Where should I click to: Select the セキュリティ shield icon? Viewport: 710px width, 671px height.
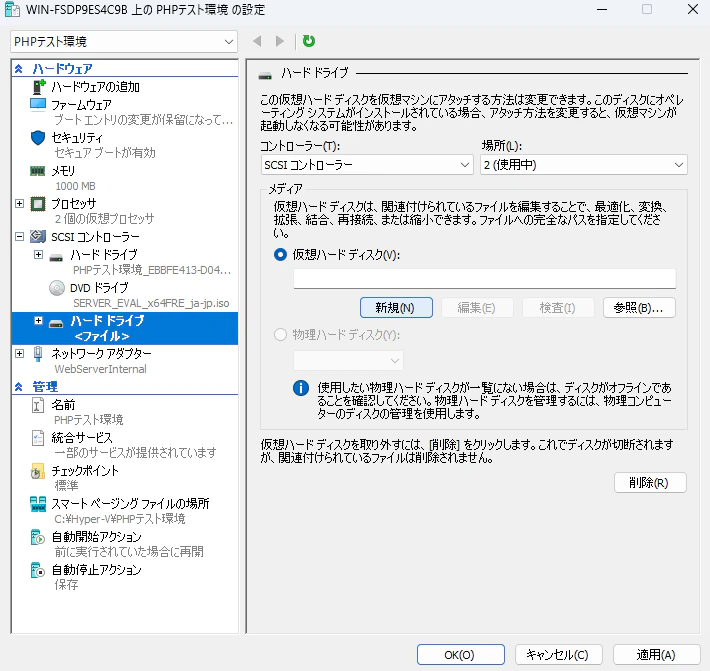pyautogui.click(x=38, y=138)
